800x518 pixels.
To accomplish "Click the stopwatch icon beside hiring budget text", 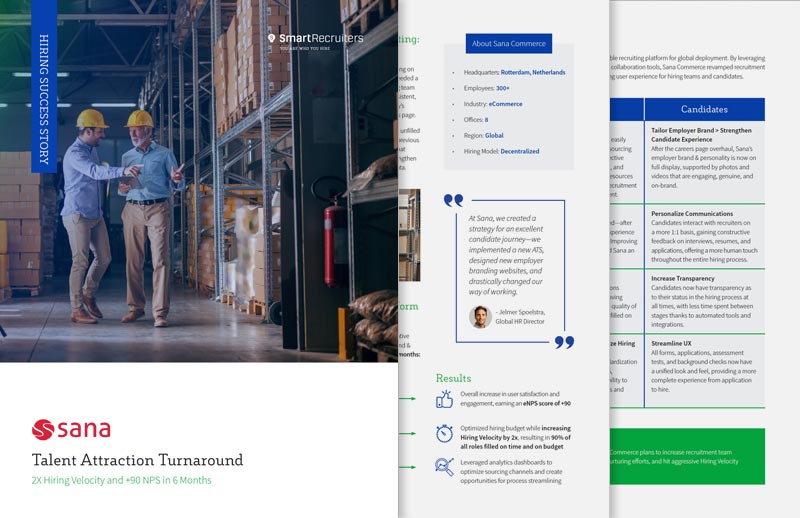I will pyautogui.click(x=445, y=433).
